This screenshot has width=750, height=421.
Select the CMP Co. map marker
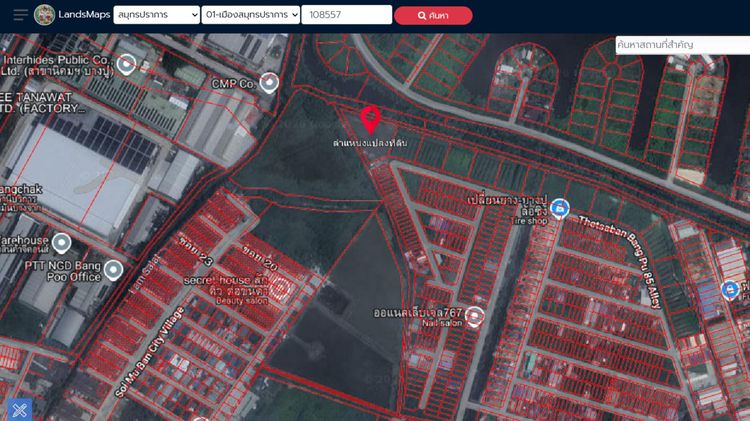(x=268, y=83)
